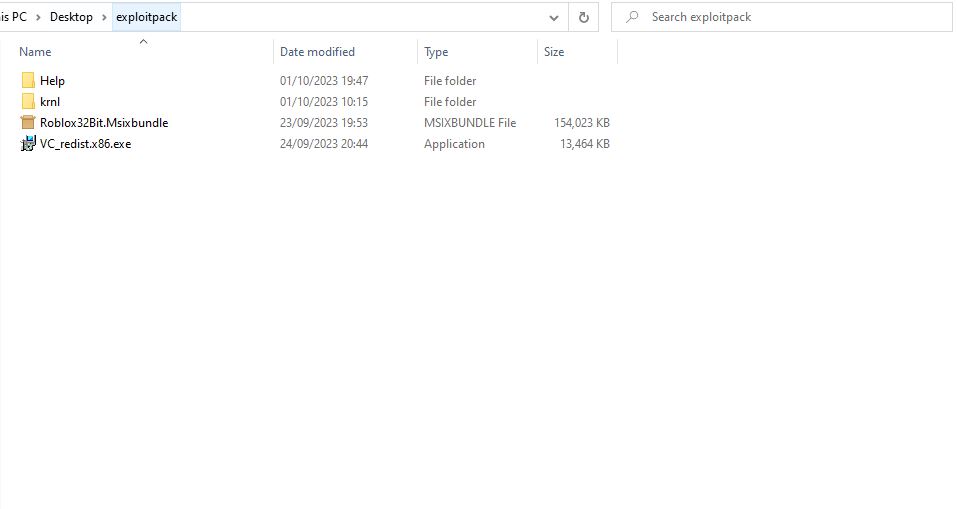
Task: Click the exploitpack breadcrumb segment
Action: (x=146, y=17)
